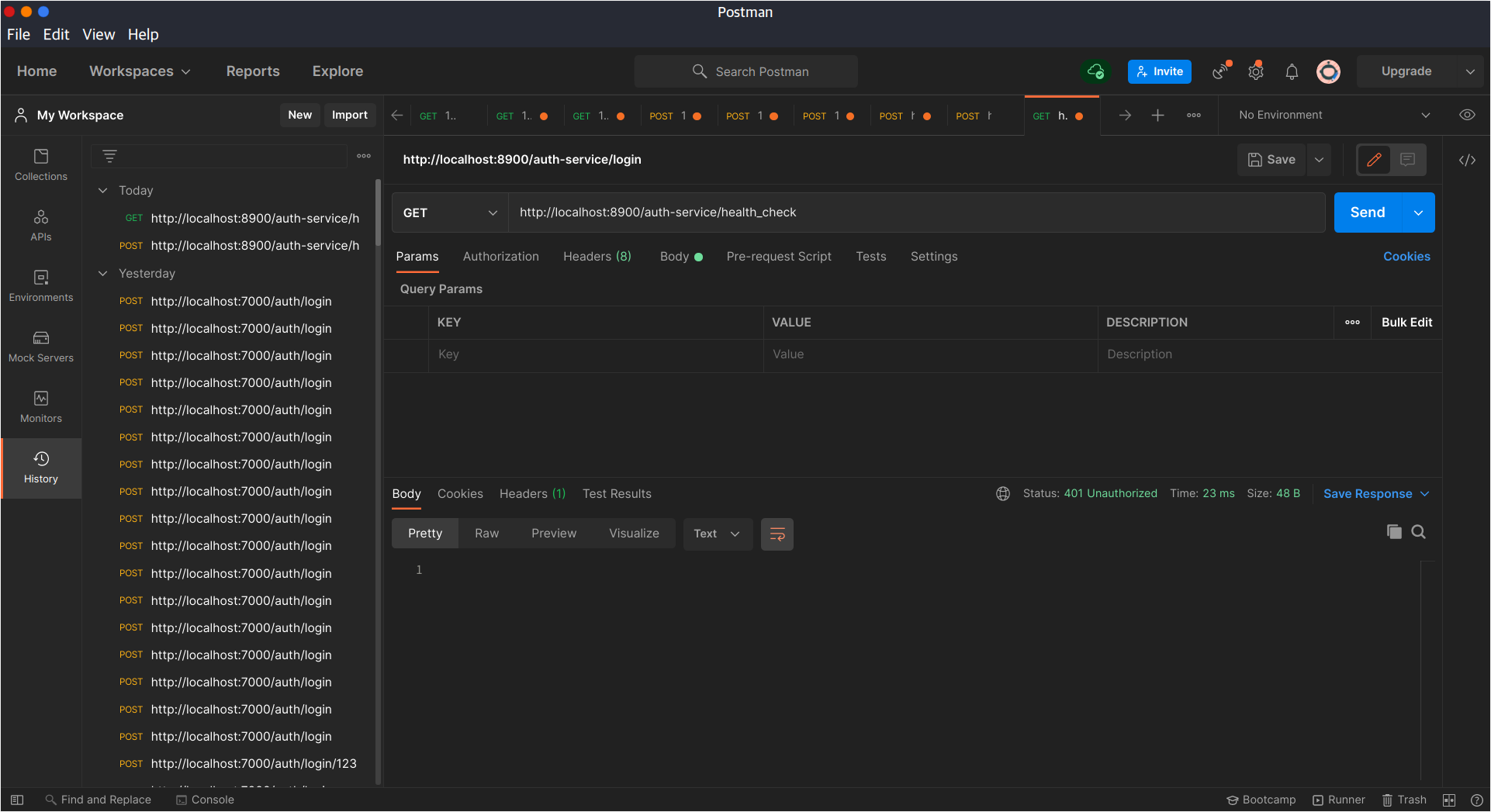Open the No Environment selector
The height and width of the screenshot is (812, 1491).
pos(1334,115)
